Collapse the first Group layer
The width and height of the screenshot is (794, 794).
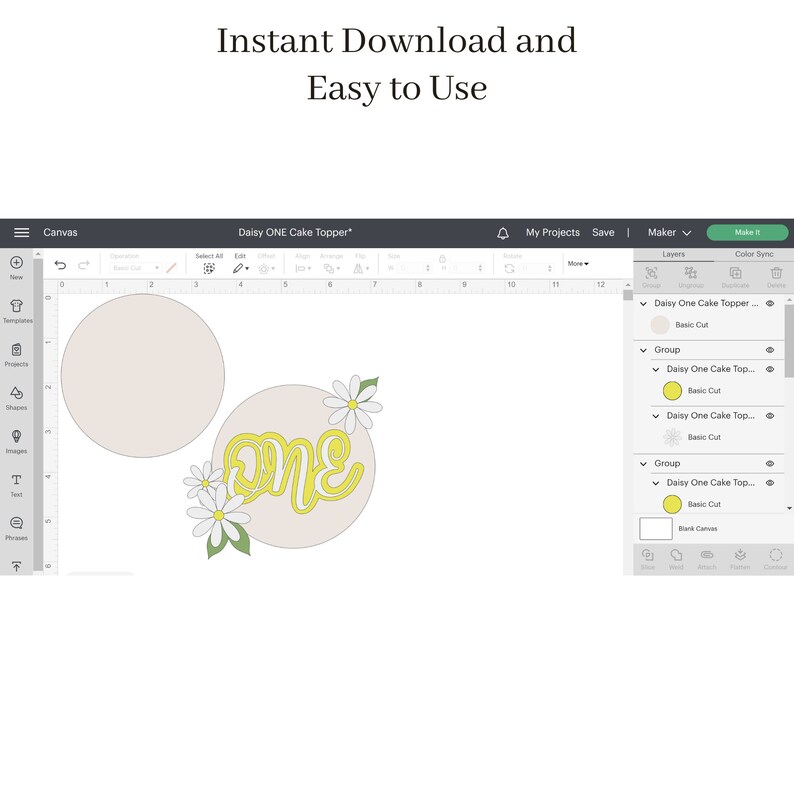click(643, 350)
